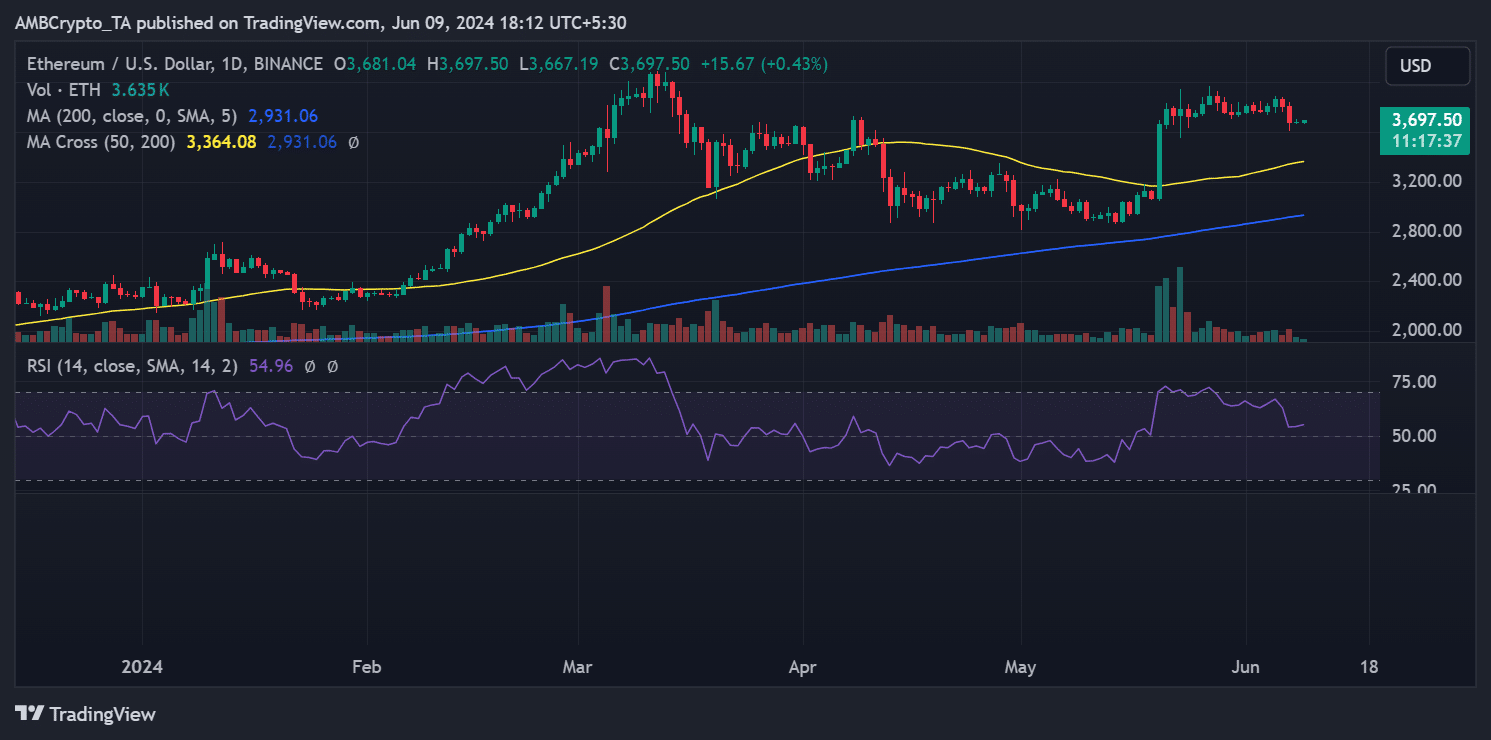Click the RSI axis label 75.00
Screen dimensions: 1491x740
click(x=1413, y=382)
